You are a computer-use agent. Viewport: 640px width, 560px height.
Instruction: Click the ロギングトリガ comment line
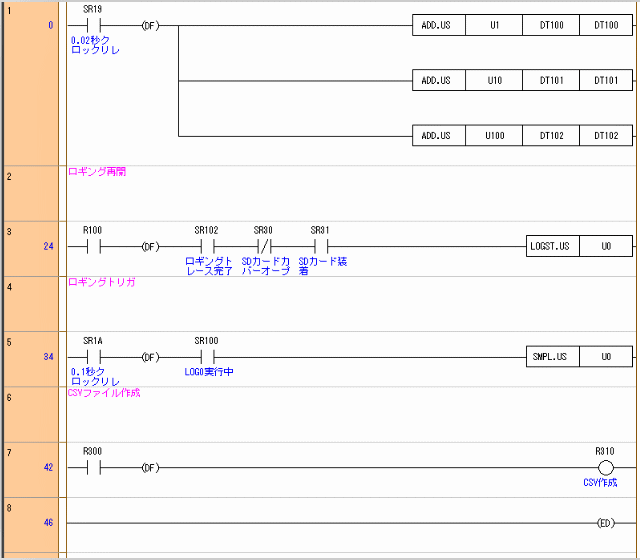[x=101, y=283]
